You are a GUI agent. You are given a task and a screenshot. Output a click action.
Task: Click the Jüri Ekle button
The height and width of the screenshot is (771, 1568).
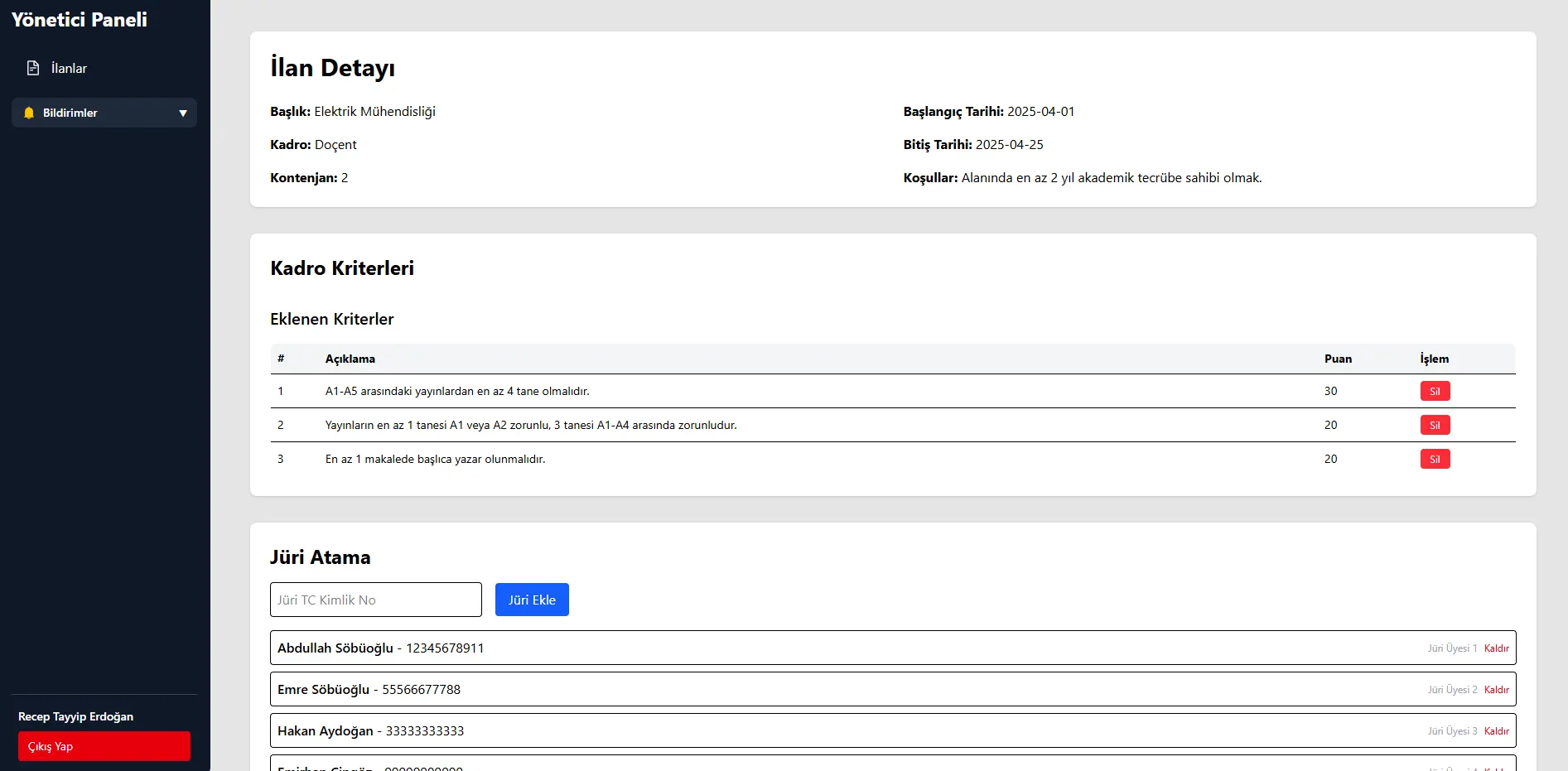point(532,600)
